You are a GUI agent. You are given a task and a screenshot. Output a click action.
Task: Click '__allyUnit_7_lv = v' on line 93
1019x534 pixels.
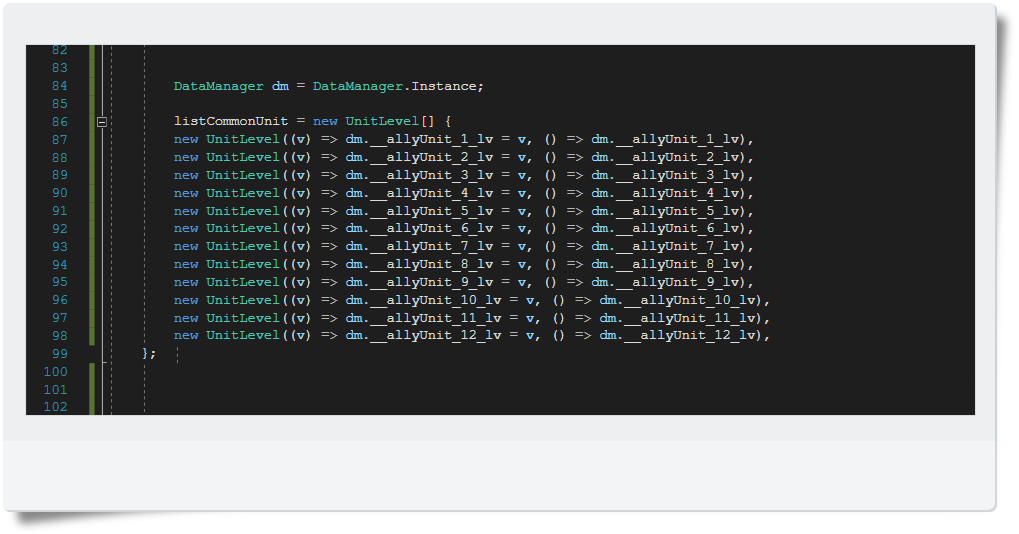[x=448, y=246]
